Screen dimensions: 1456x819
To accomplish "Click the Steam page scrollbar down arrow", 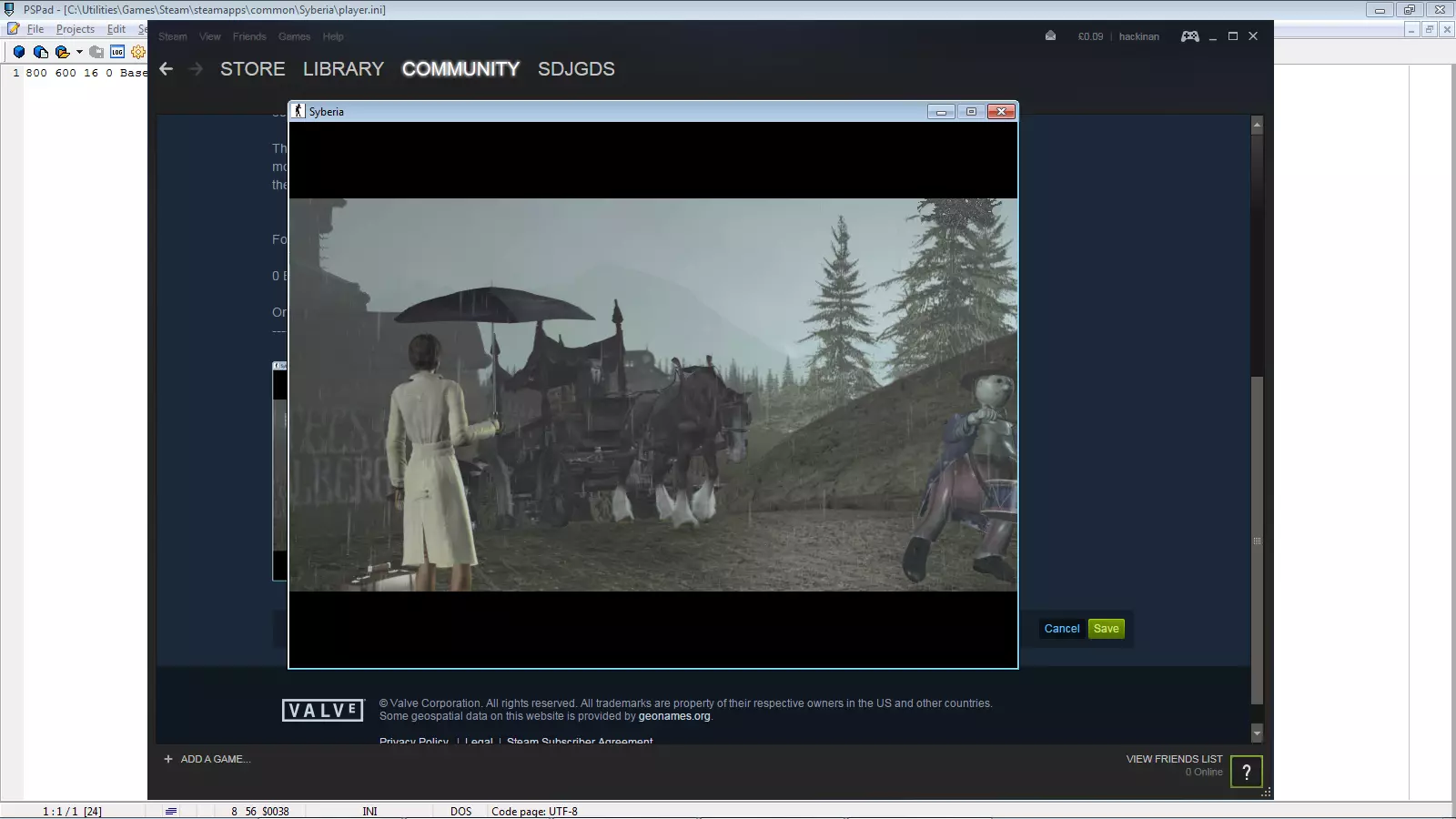I will pos(1257,733).
